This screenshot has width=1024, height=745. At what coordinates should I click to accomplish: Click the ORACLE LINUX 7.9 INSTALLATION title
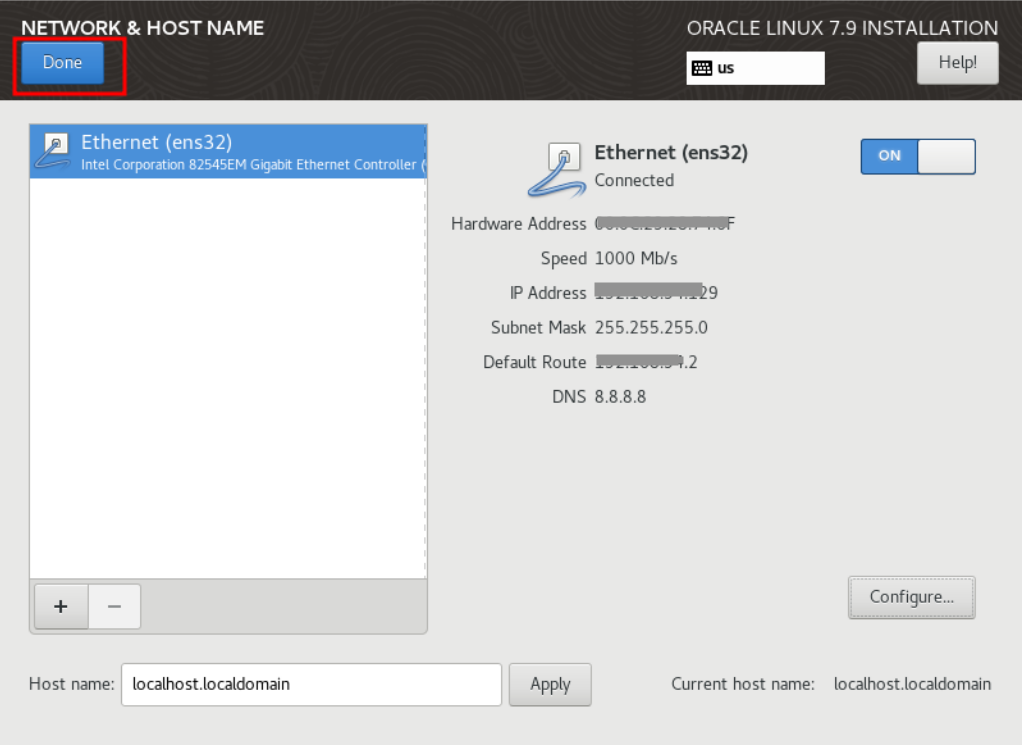[x=842, y=28]
